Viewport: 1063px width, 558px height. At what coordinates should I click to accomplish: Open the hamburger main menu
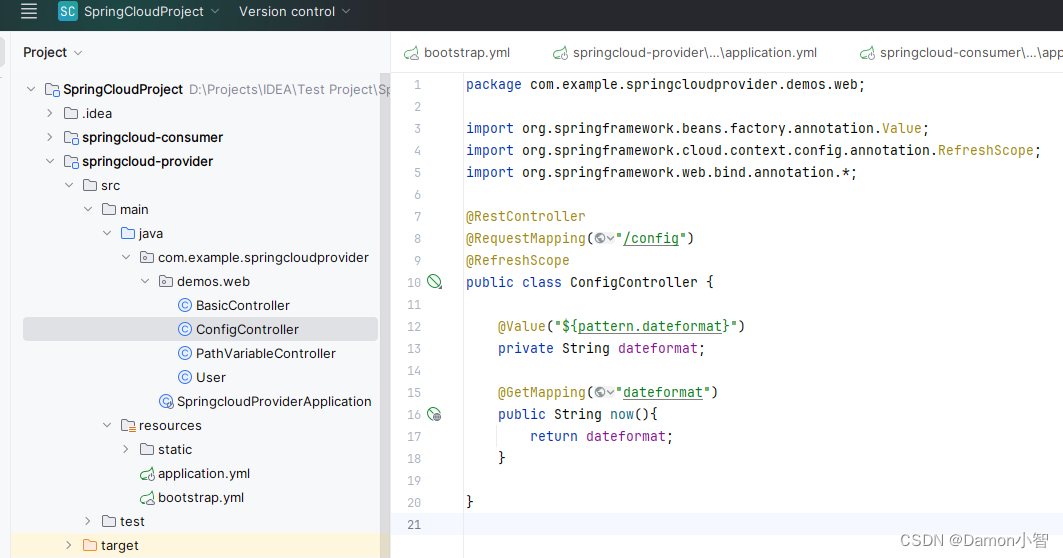tap(28, 12)
